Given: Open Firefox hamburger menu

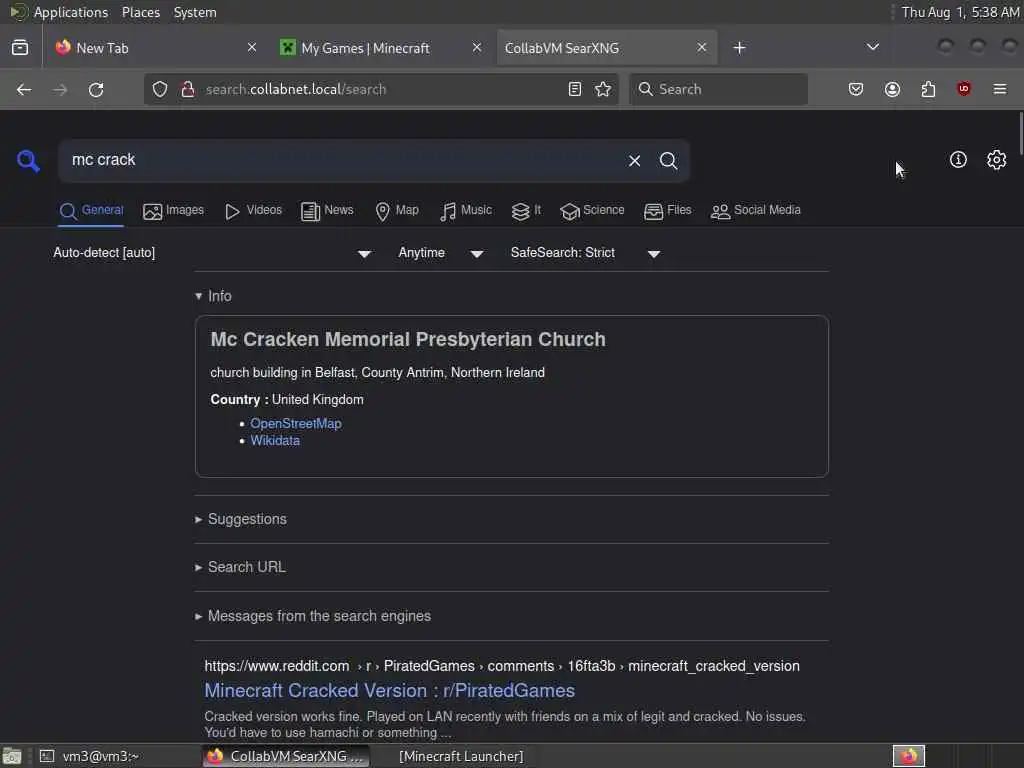Looking at the screenshot, I should [x=1000, y=89].
